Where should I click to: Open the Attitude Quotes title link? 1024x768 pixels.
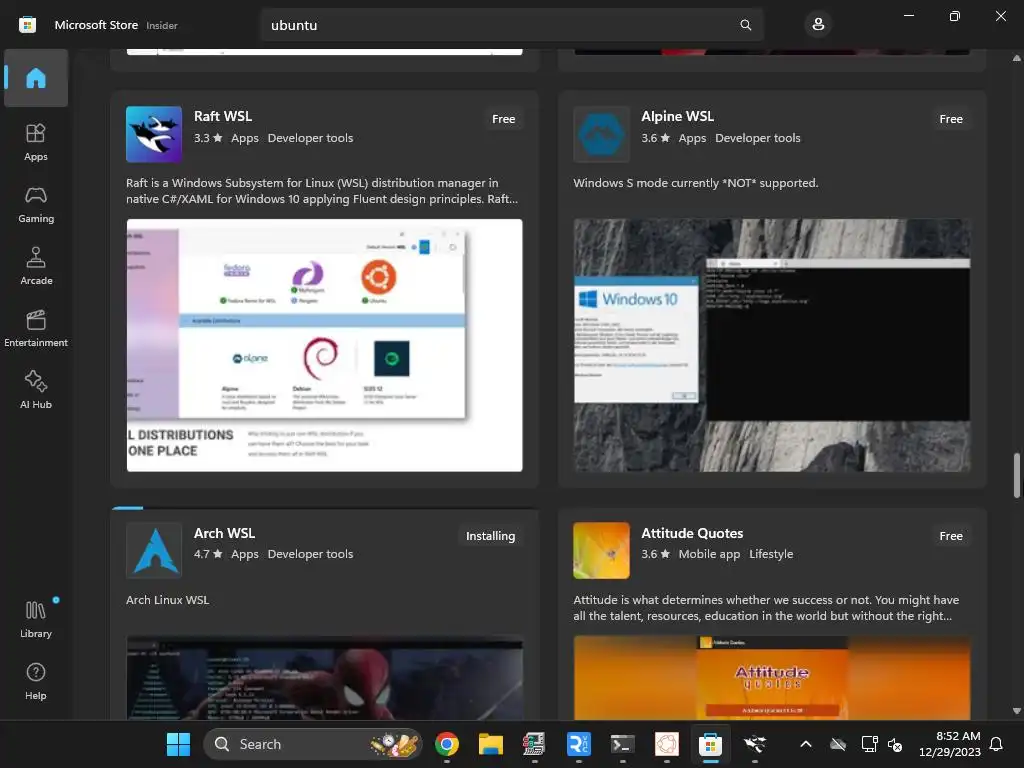[692, 533]
